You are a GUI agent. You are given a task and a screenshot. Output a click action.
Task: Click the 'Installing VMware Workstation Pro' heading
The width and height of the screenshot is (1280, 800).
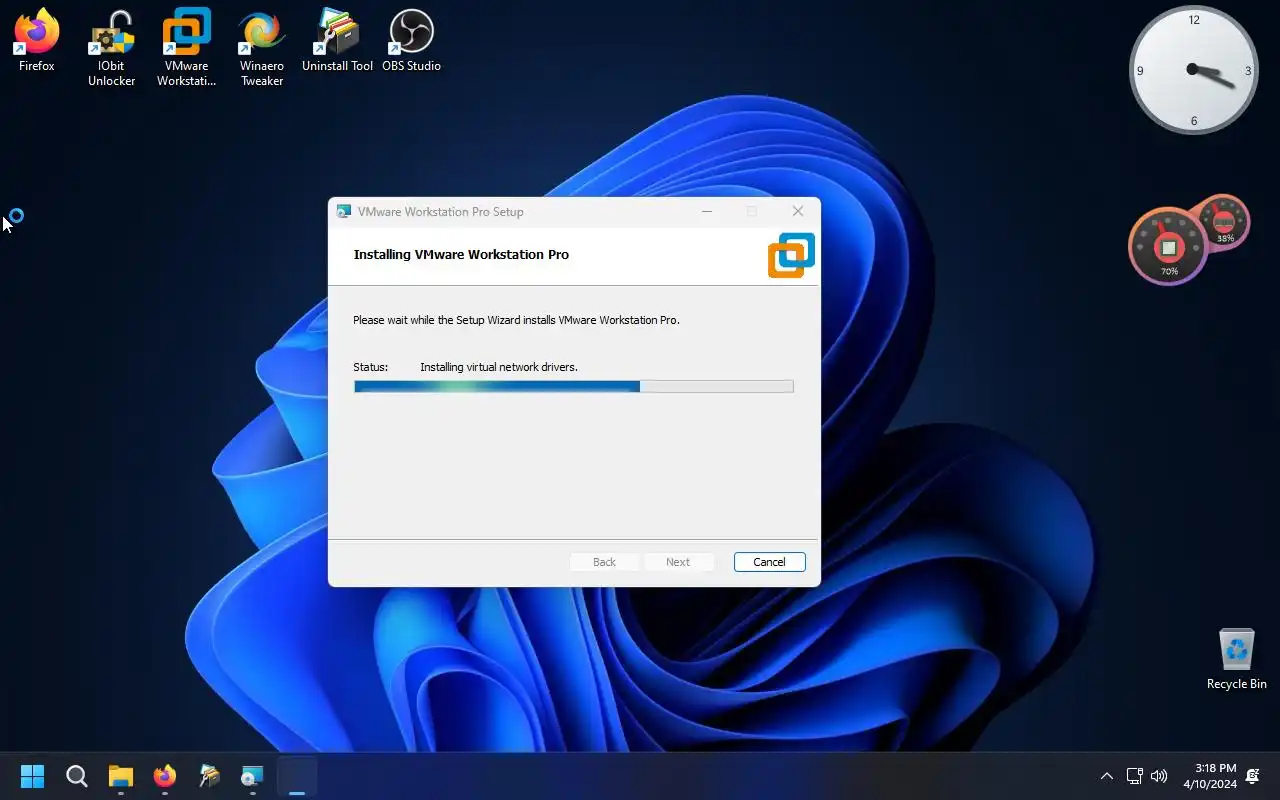point(461,254)
